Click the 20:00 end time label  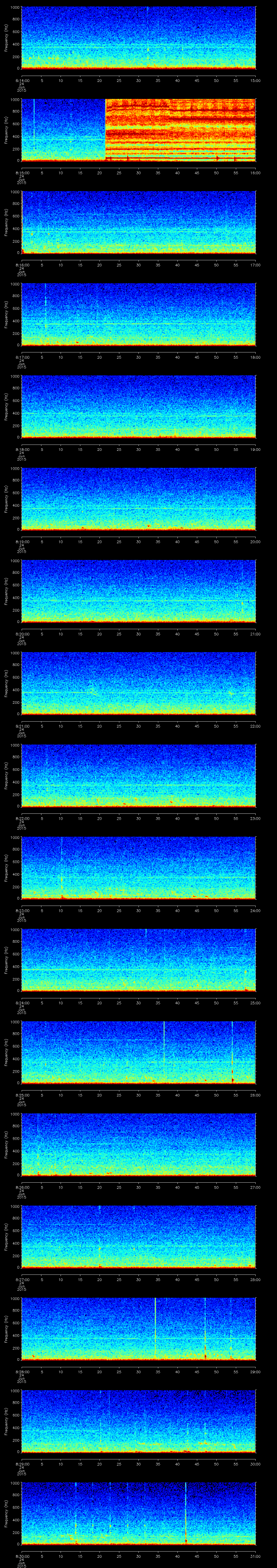[256, 542]
